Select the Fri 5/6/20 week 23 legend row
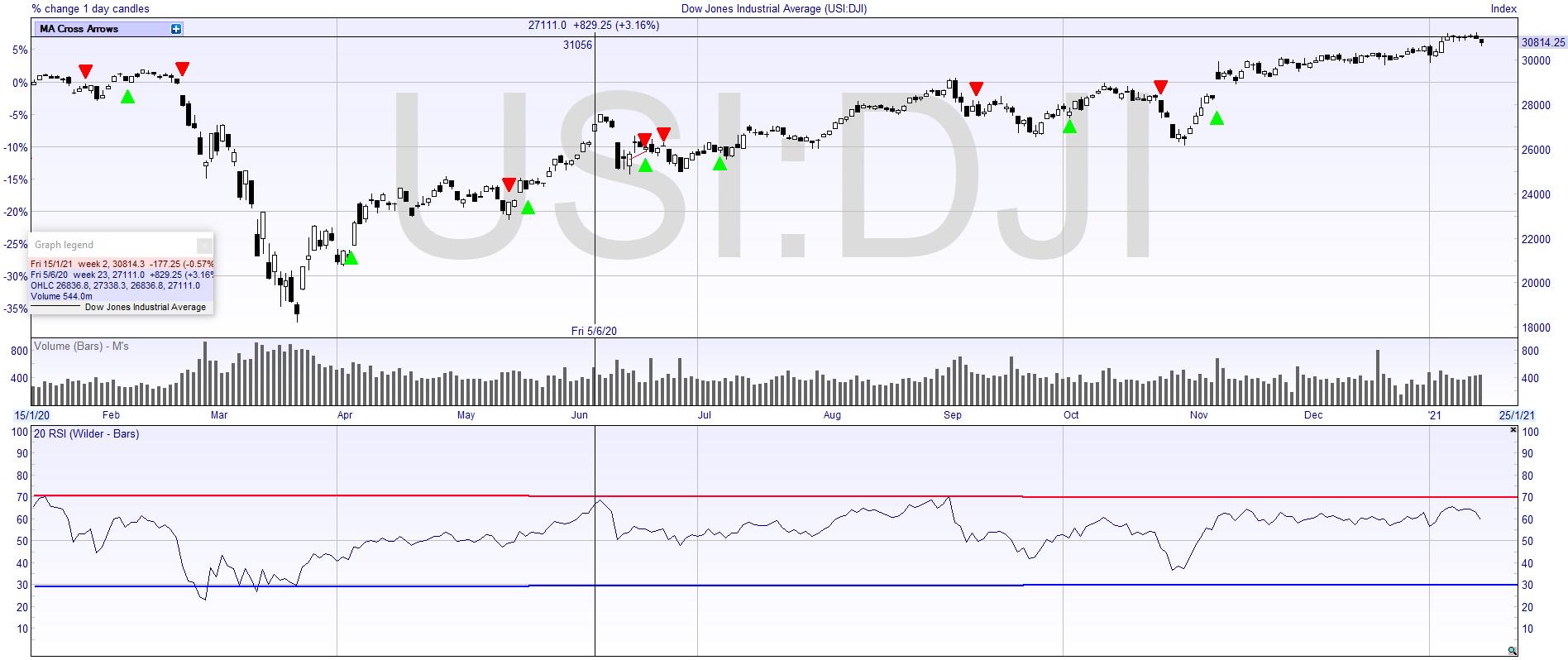 click(122, 275)
